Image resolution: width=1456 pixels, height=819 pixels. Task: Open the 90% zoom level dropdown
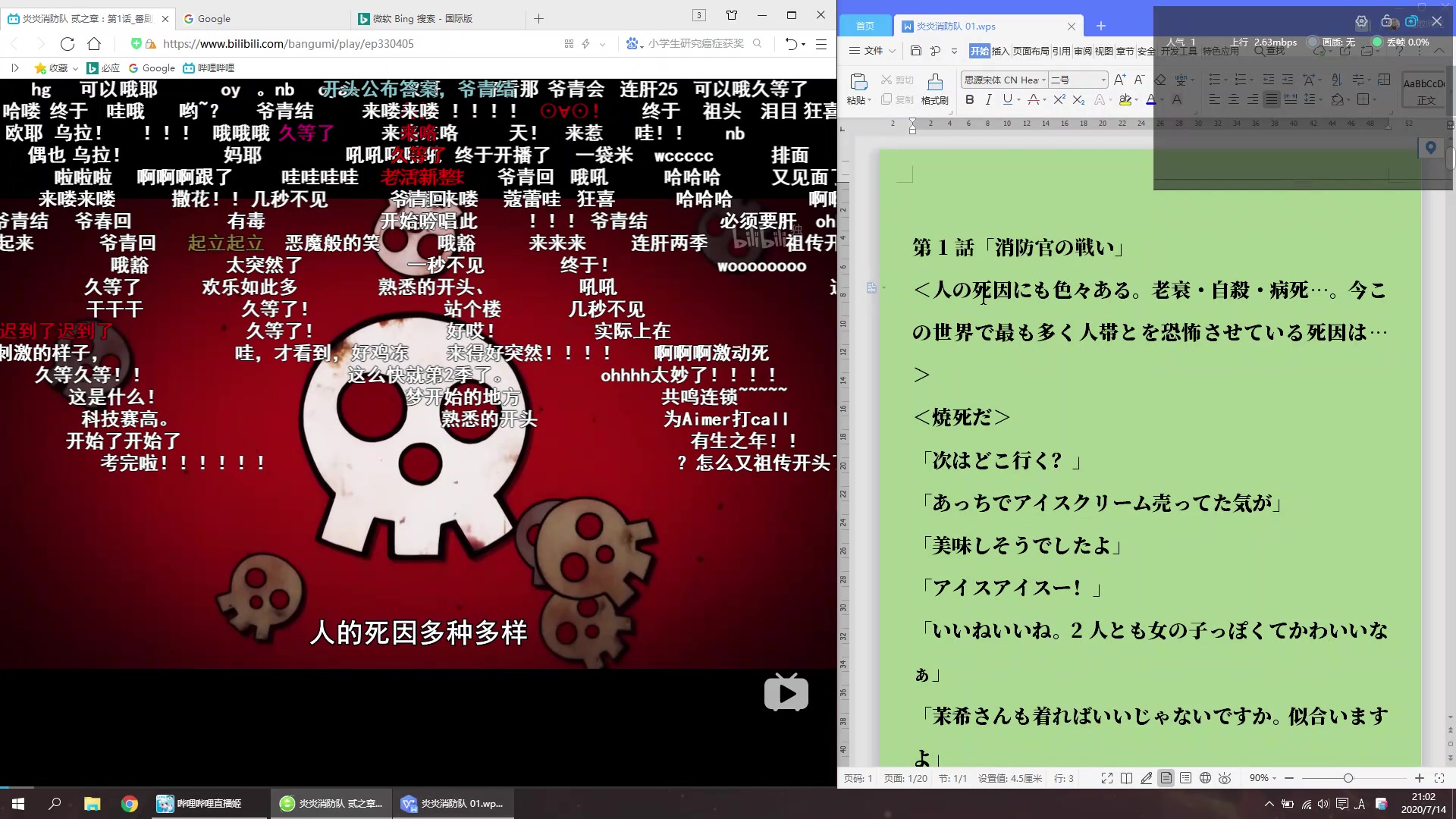1263,778
